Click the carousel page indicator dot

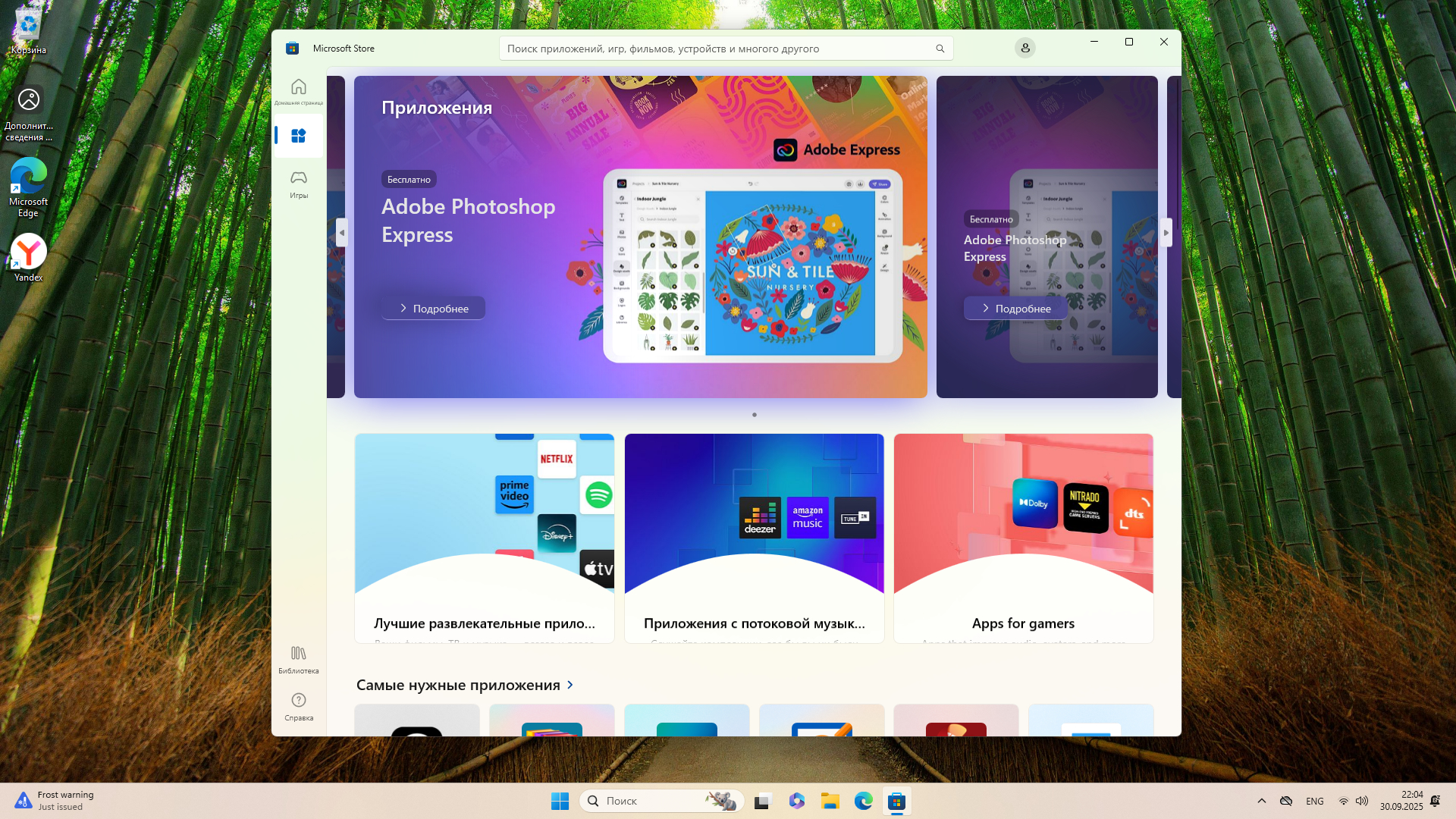tap(754, 415)
